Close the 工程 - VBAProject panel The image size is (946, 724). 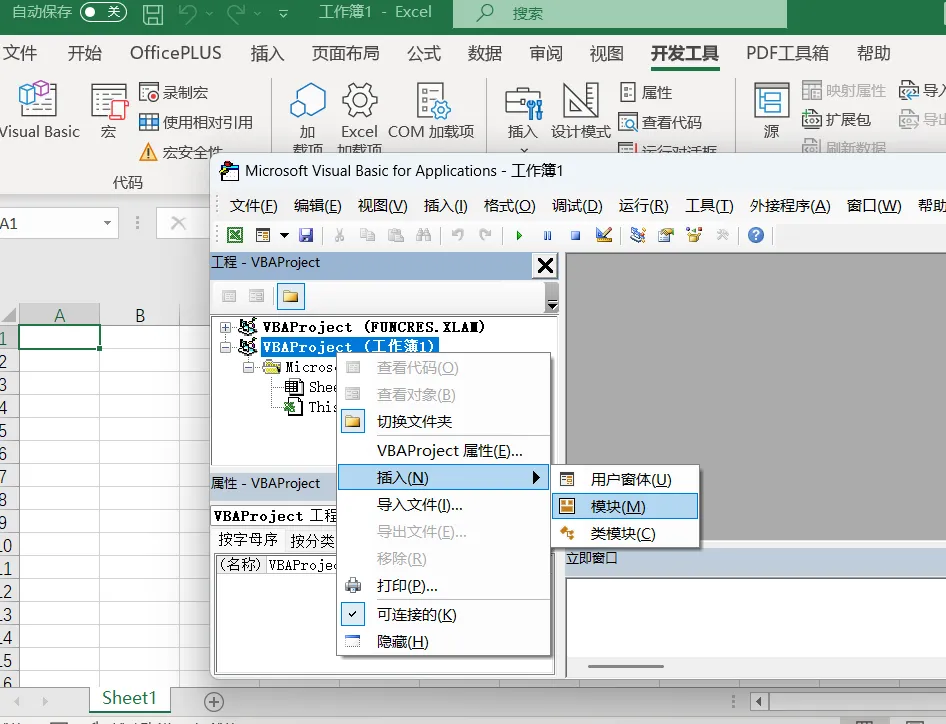tap(545, 265)
